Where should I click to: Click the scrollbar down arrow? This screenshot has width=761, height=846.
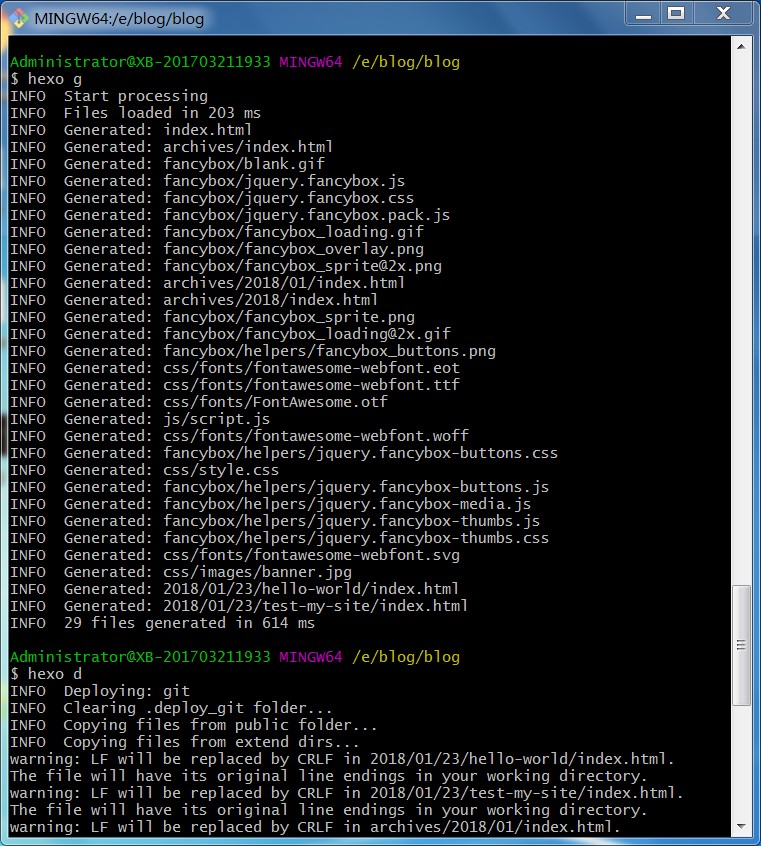(741, 826)
